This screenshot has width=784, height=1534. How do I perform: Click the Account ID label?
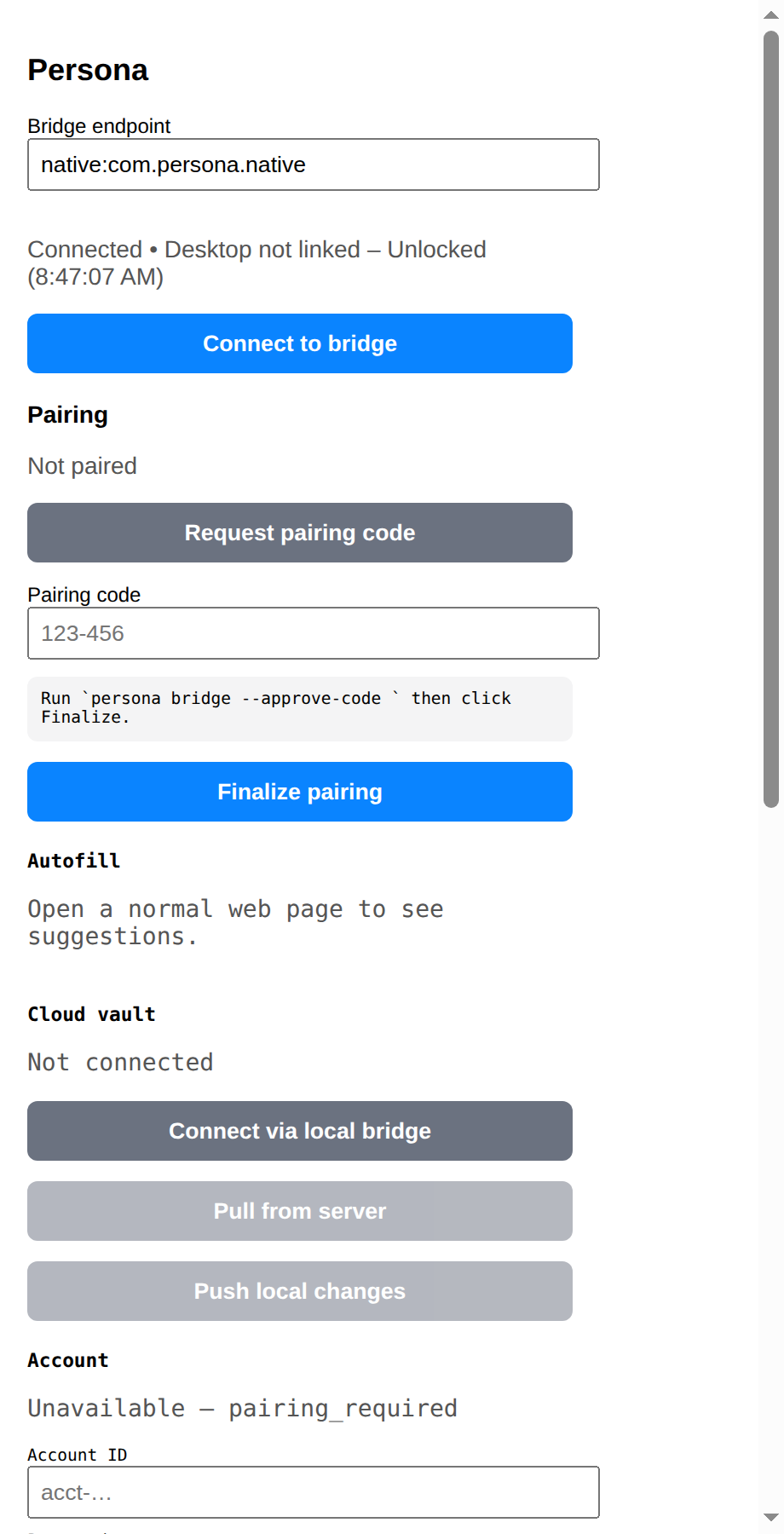pyautogui.click(x=78, y=1455)
